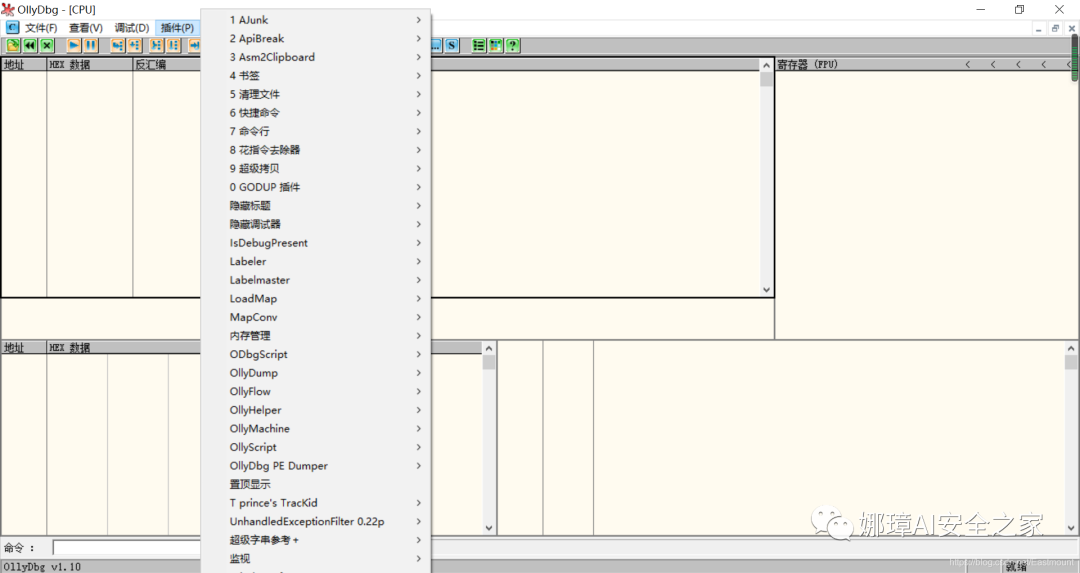The height and width of the screenshot is (573, 1080).
Task: Expand the Labeler submenu arrow
Action: (419, 261)
